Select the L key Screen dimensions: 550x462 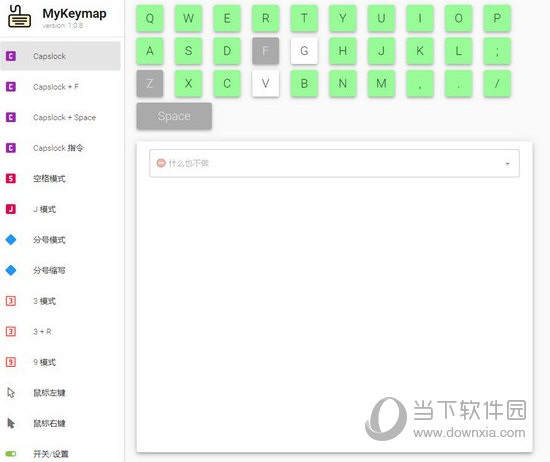pyautogui.click(x=458, y=51)
